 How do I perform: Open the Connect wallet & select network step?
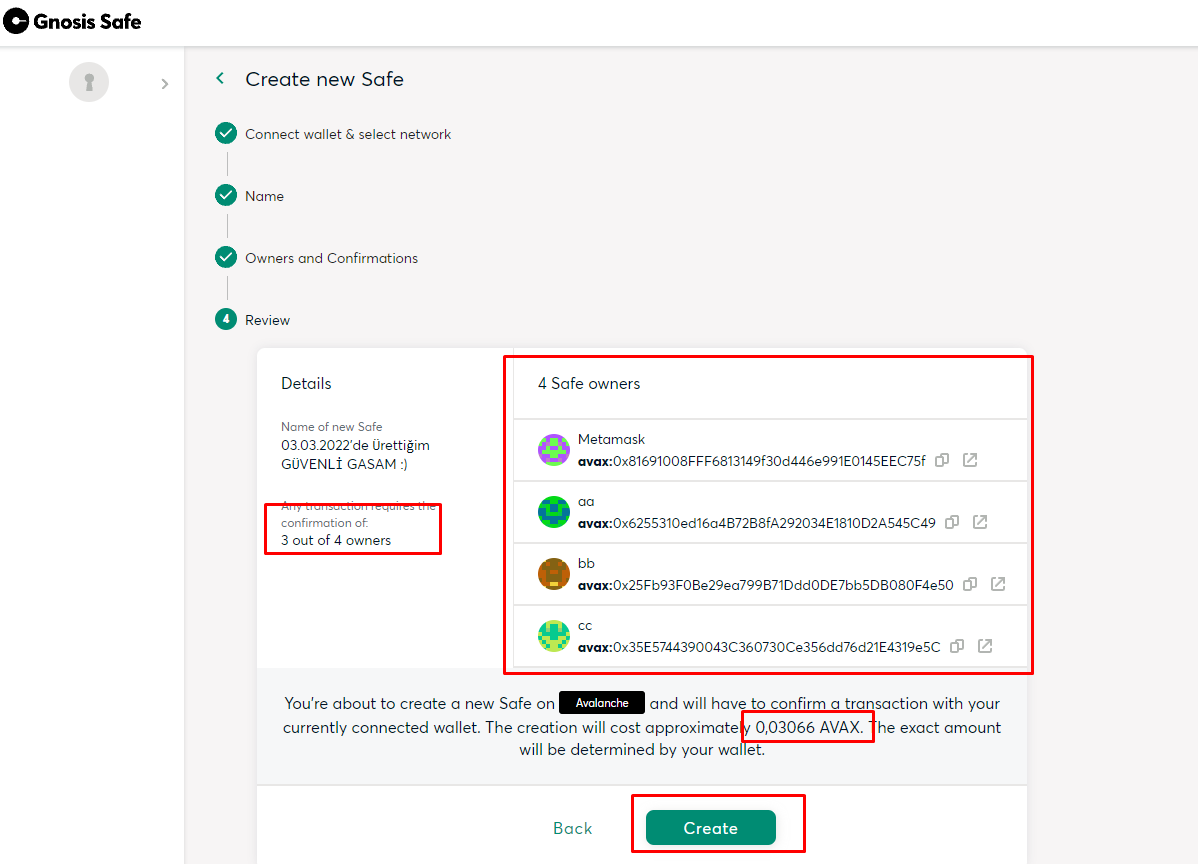348,134
